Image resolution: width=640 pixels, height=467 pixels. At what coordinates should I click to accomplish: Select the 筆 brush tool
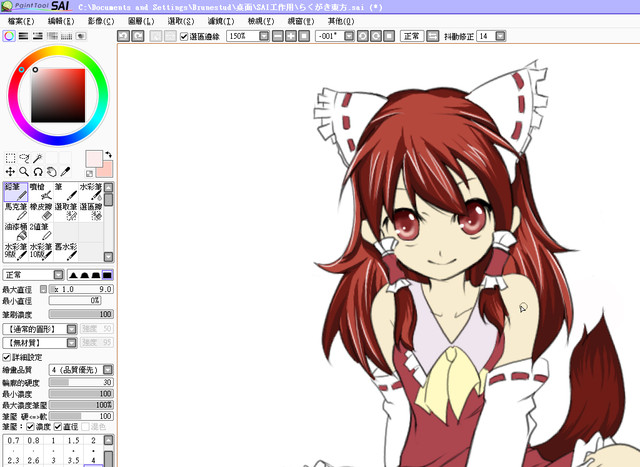pos(66,192)
